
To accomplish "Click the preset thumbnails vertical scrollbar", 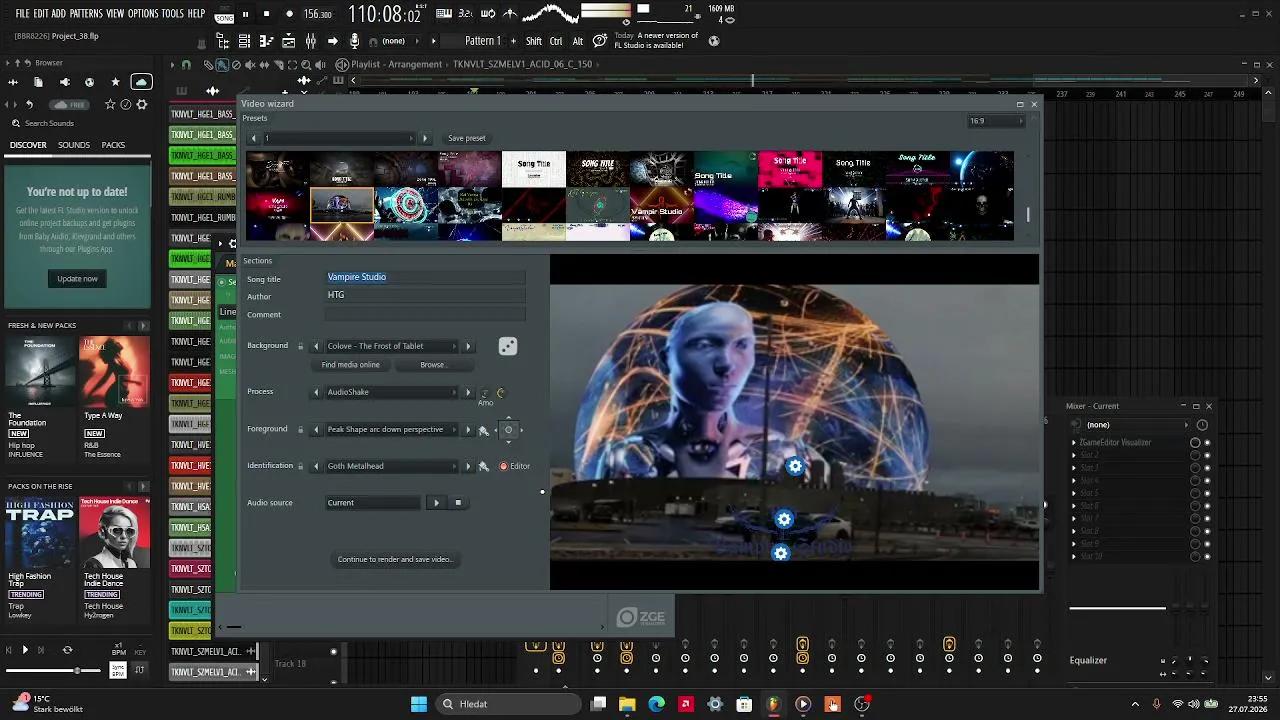I will [x=1028, y=214].
